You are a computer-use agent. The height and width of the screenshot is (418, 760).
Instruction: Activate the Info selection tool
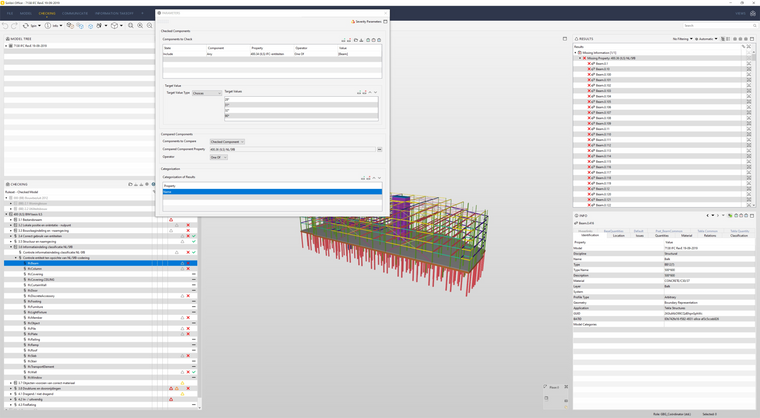[x=53, y=26]
